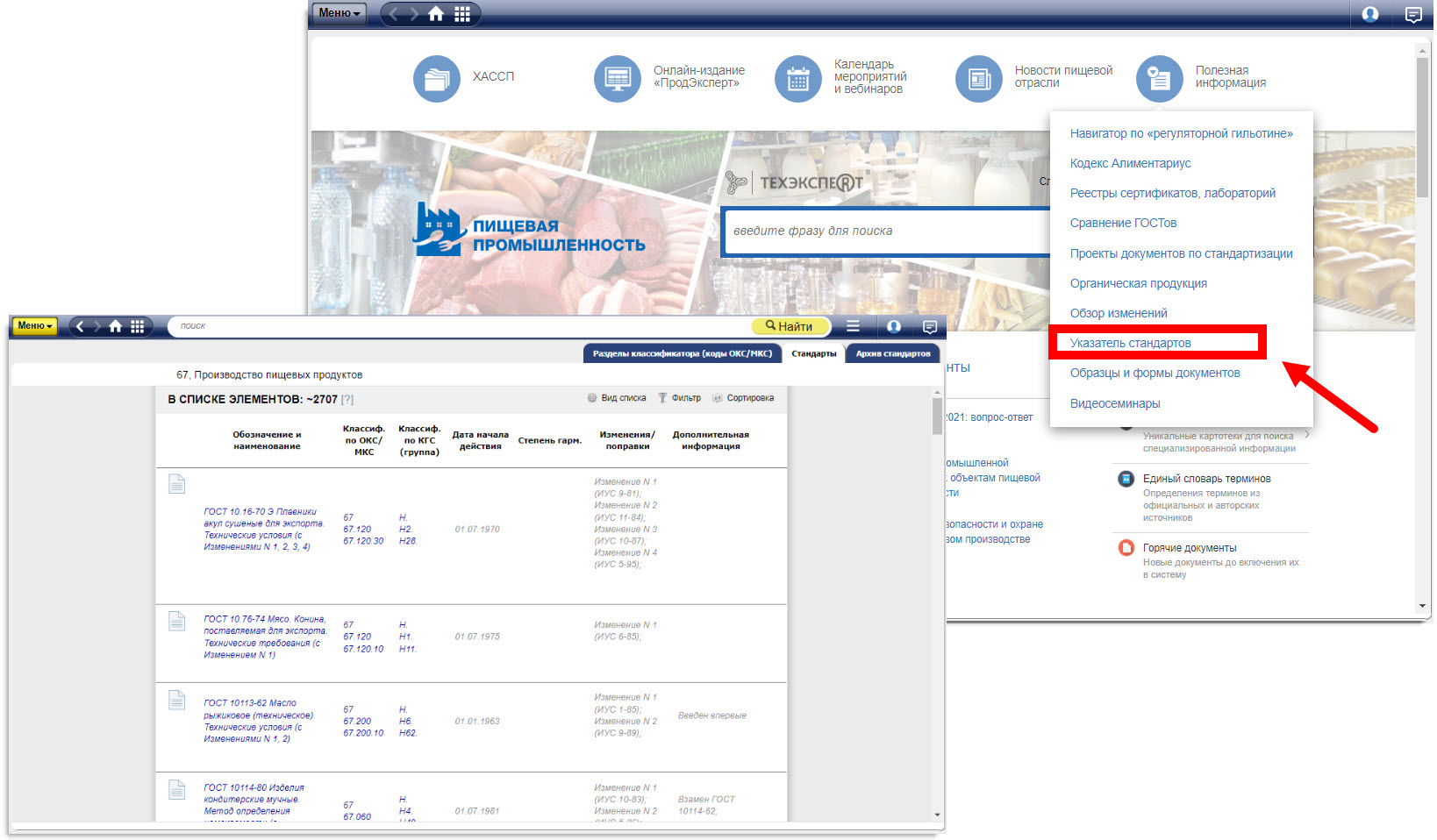Click scroll down arrow of back window
The width and height of the screenshot is (1437, 840).
(x=1422, y=606)
